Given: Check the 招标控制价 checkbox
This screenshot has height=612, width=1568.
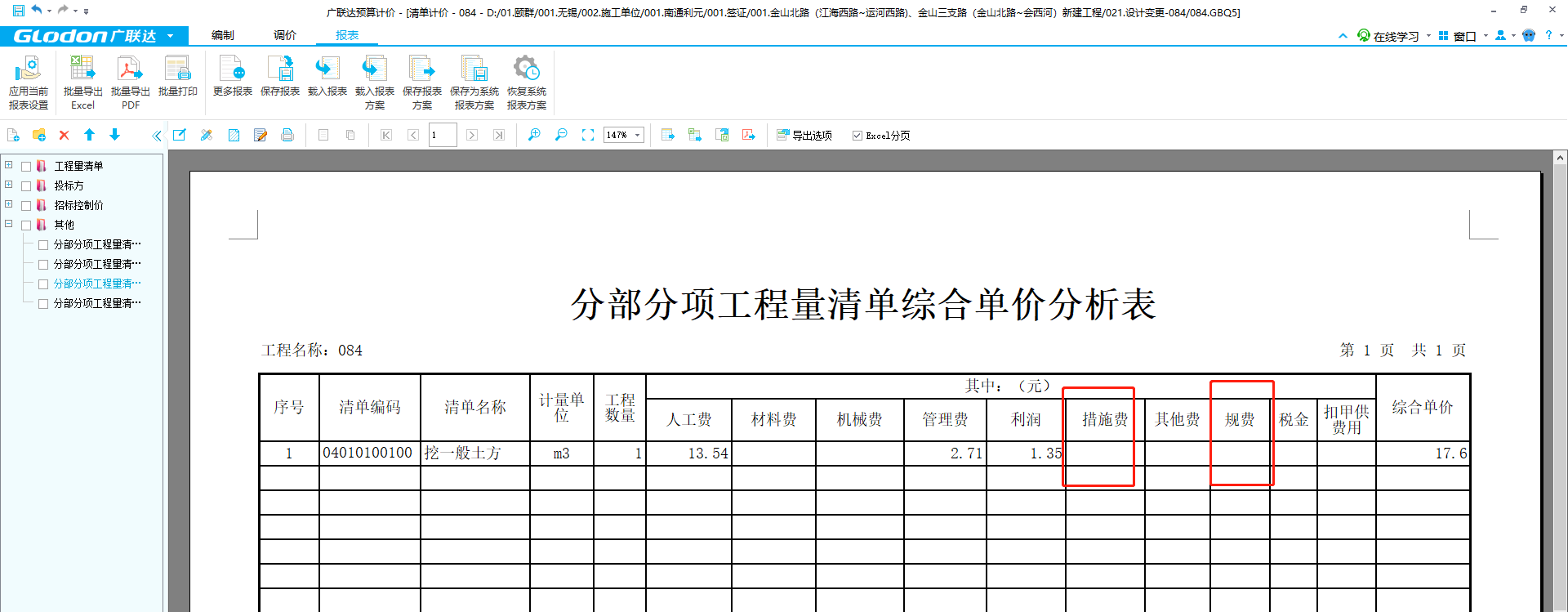Looking at the screenshot, I should tap(26, 205).
